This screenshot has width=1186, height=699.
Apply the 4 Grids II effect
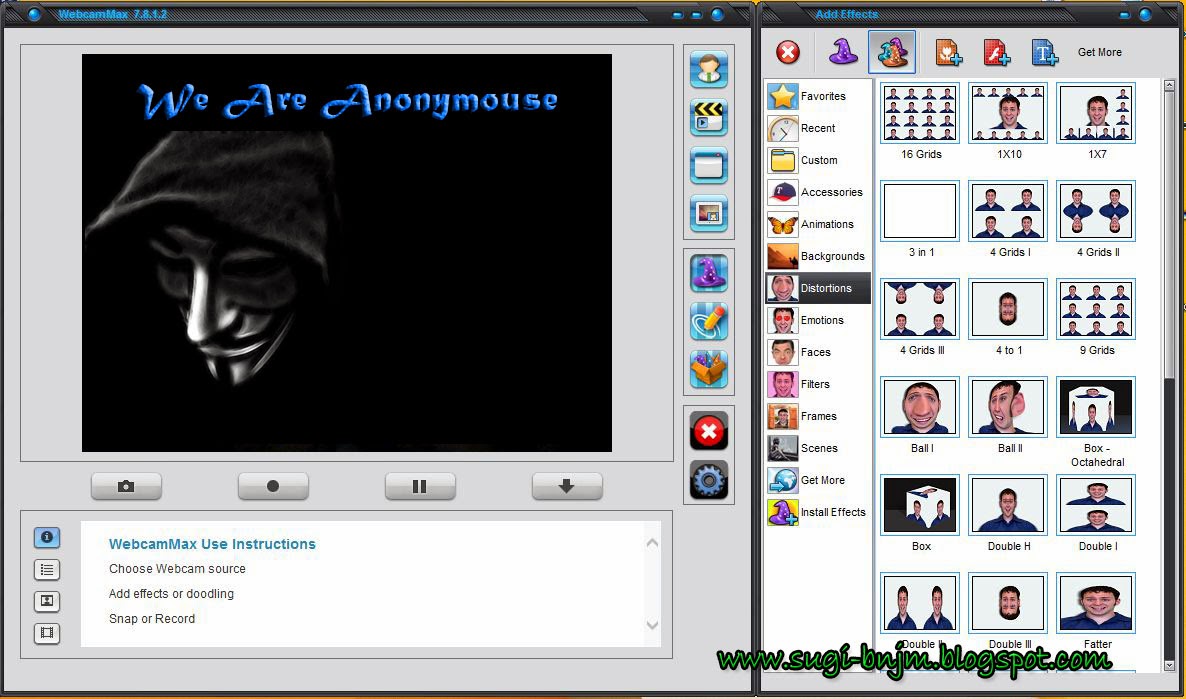click(x=1096, y=211)
